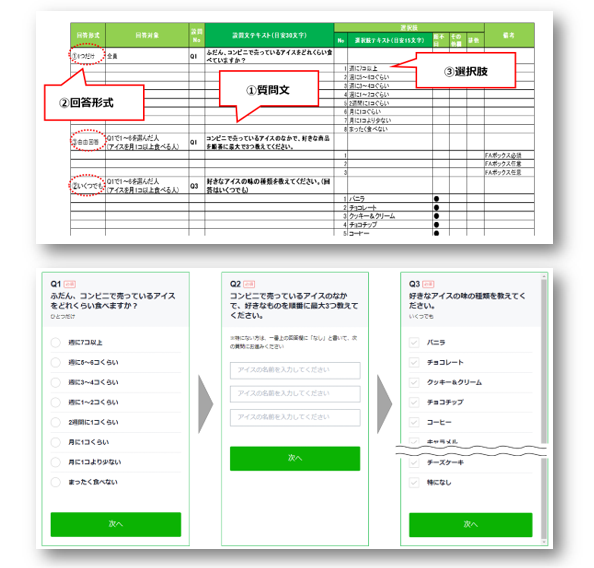This screenshot has height=568, width=594.
Task: Check the バニラ checkbox
Action: click(414, 343)
